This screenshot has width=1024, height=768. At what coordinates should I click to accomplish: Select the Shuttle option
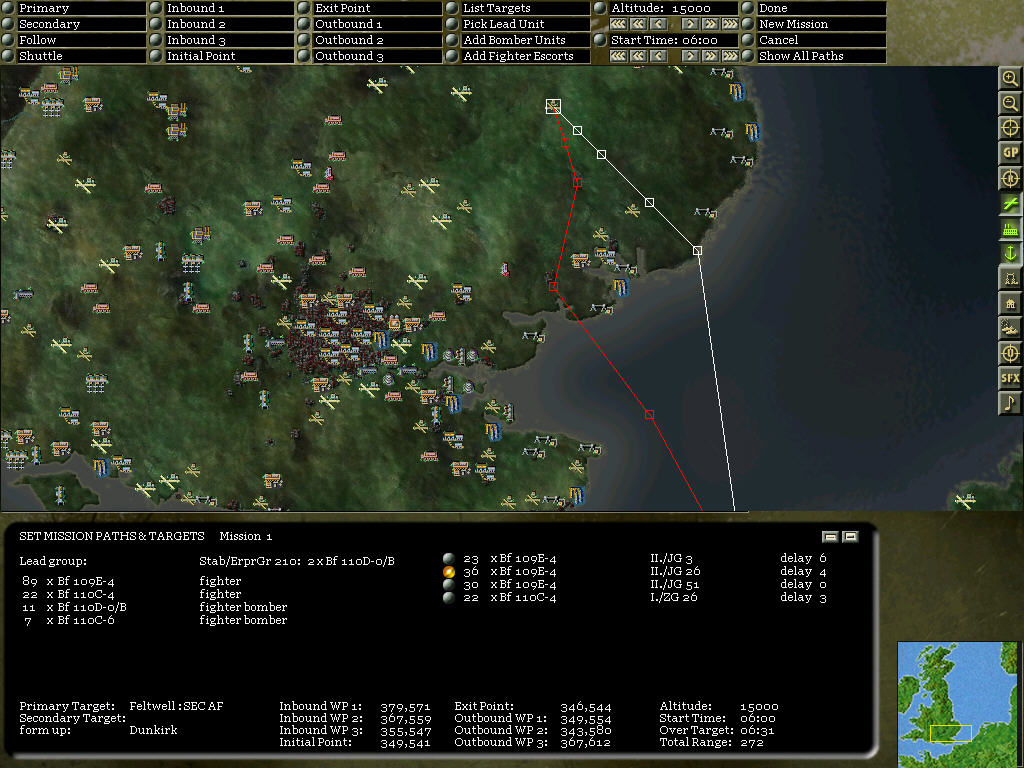click(x=73, y=56)
